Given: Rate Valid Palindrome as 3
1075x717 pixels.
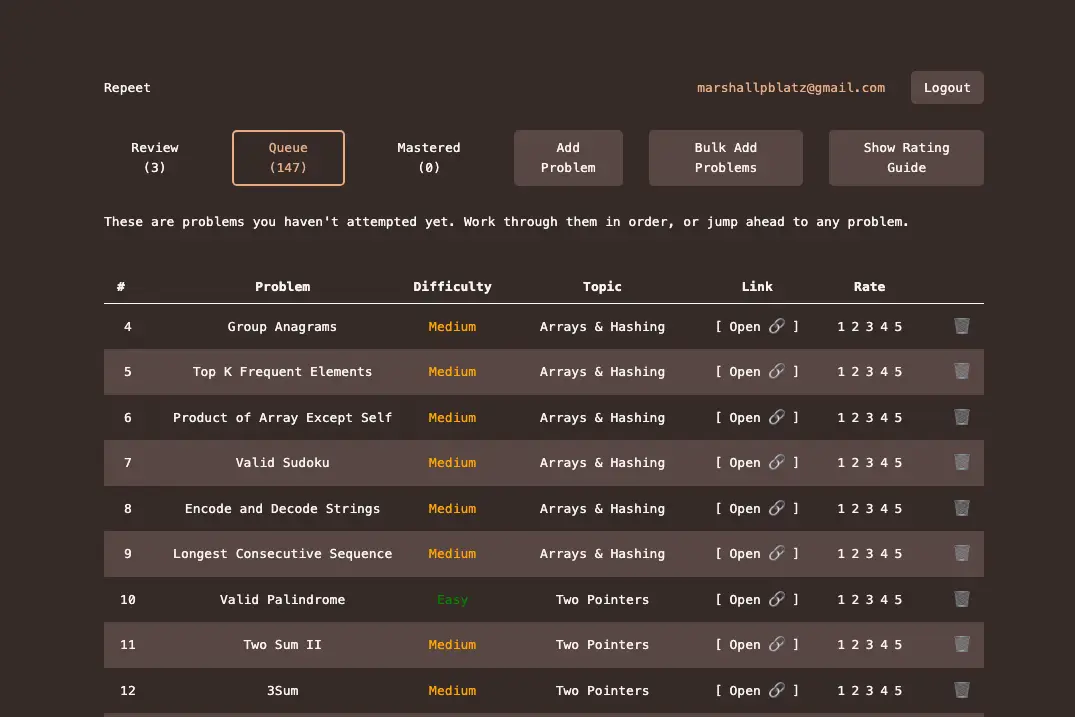Looking at the screenshot, I should tap(869, 600).
